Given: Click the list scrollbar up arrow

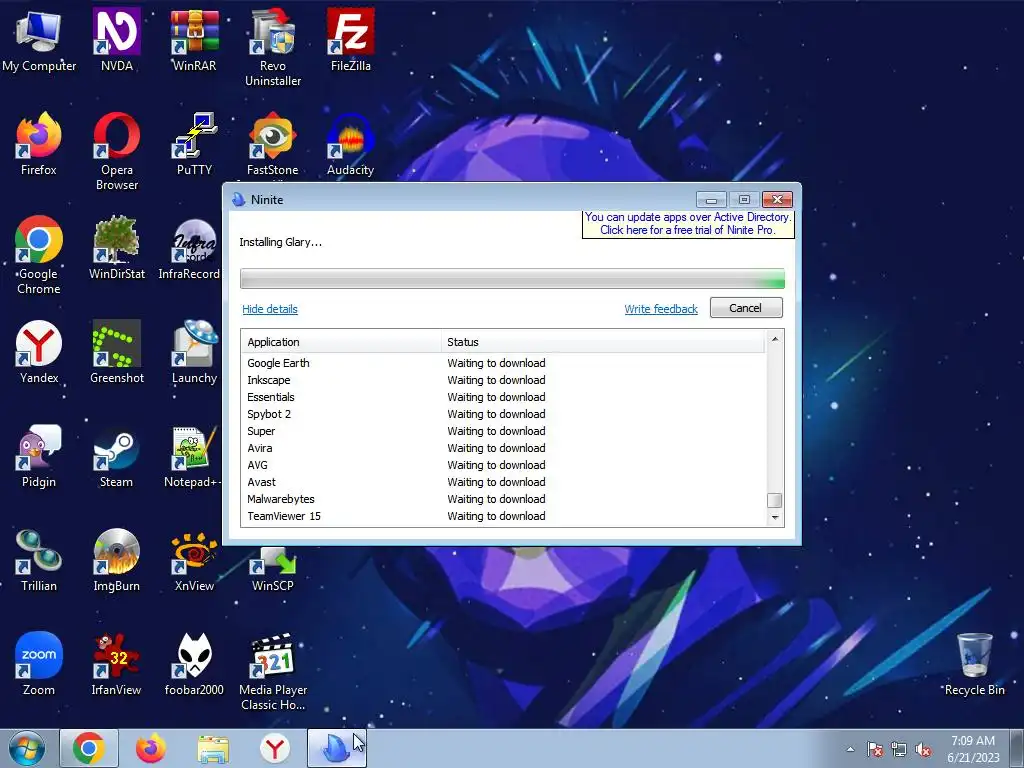Looking at the screenshot, I should pos(775,338).
